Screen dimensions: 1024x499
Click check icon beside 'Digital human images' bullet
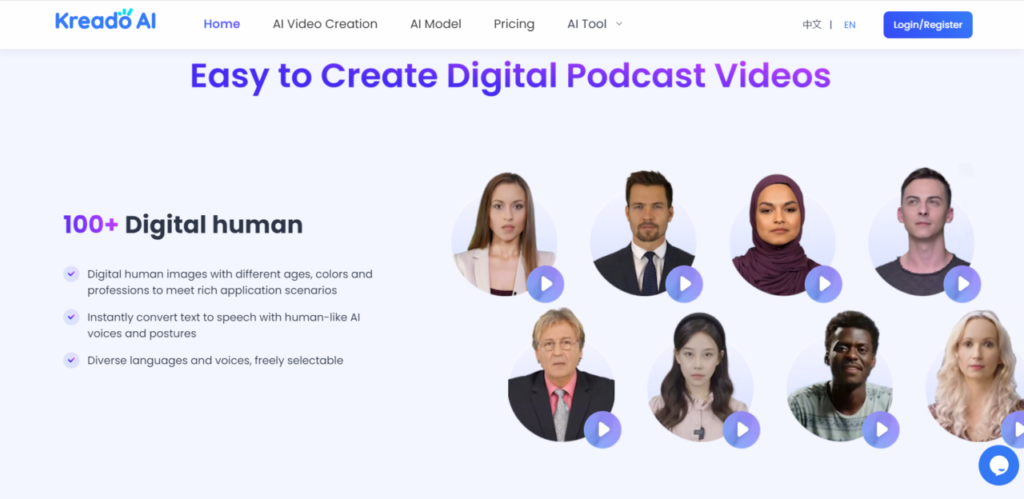click(71, 274)
